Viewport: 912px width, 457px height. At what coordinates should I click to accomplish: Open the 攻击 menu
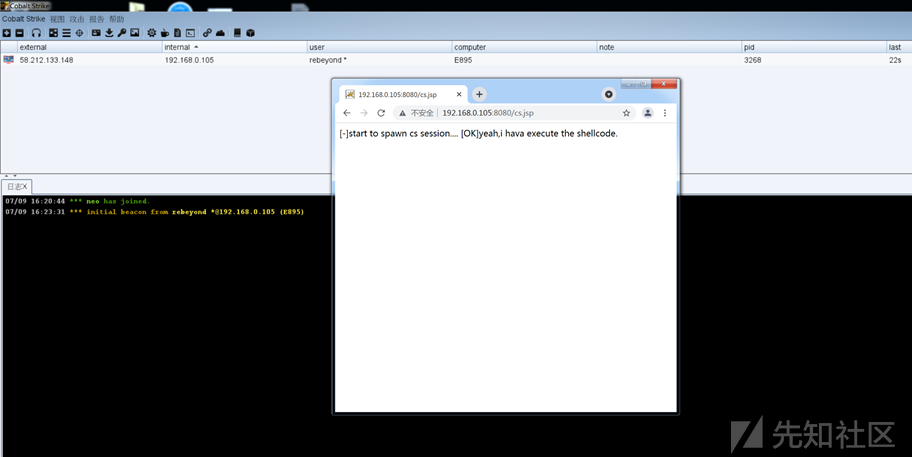tap(77, 19)
